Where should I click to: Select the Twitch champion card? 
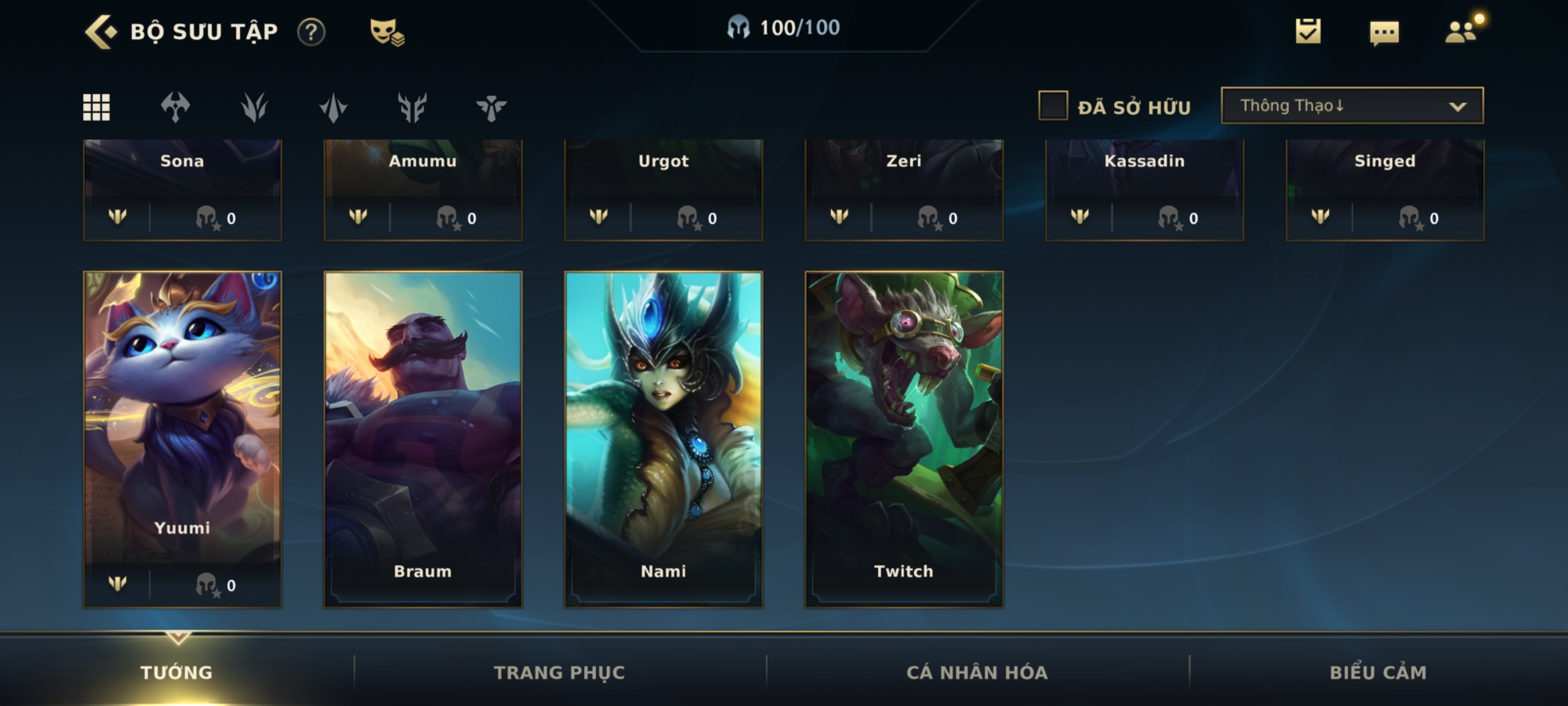(x=904, y=439)
